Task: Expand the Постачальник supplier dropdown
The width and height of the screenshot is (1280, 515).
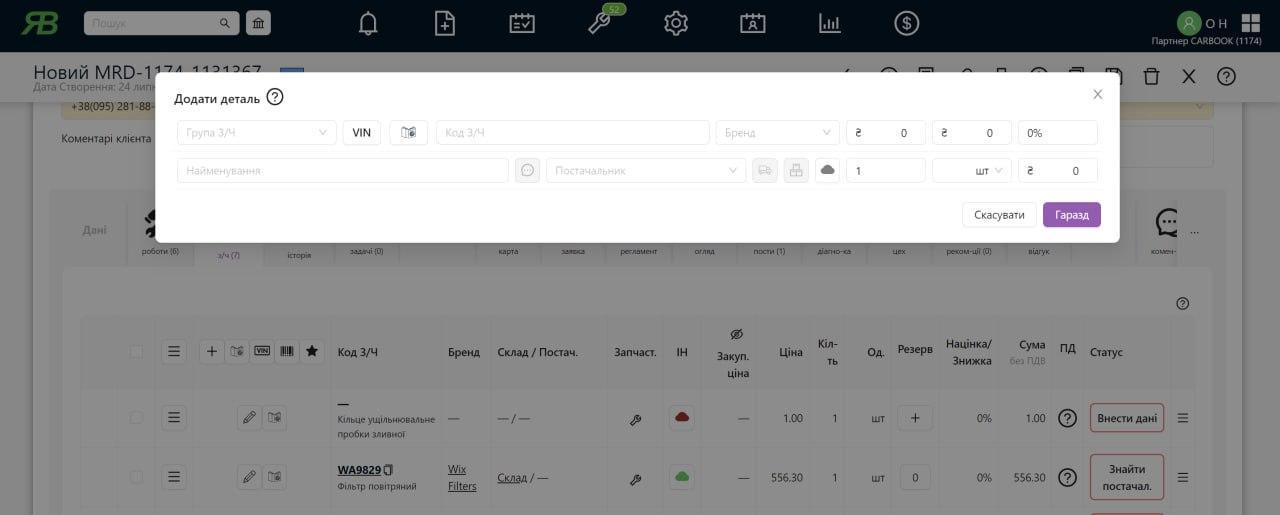Action: coord(645,171)
